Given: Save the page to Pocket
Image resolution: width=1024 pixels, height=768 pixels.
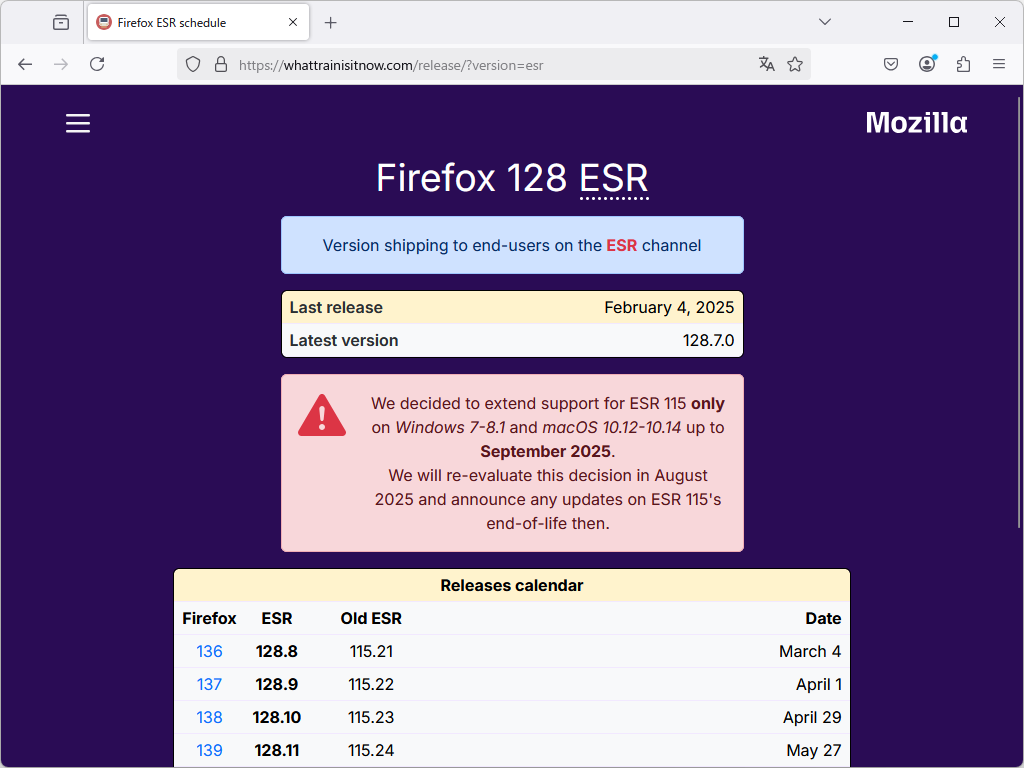Looking at the screenshot, I should coord(890,64).
